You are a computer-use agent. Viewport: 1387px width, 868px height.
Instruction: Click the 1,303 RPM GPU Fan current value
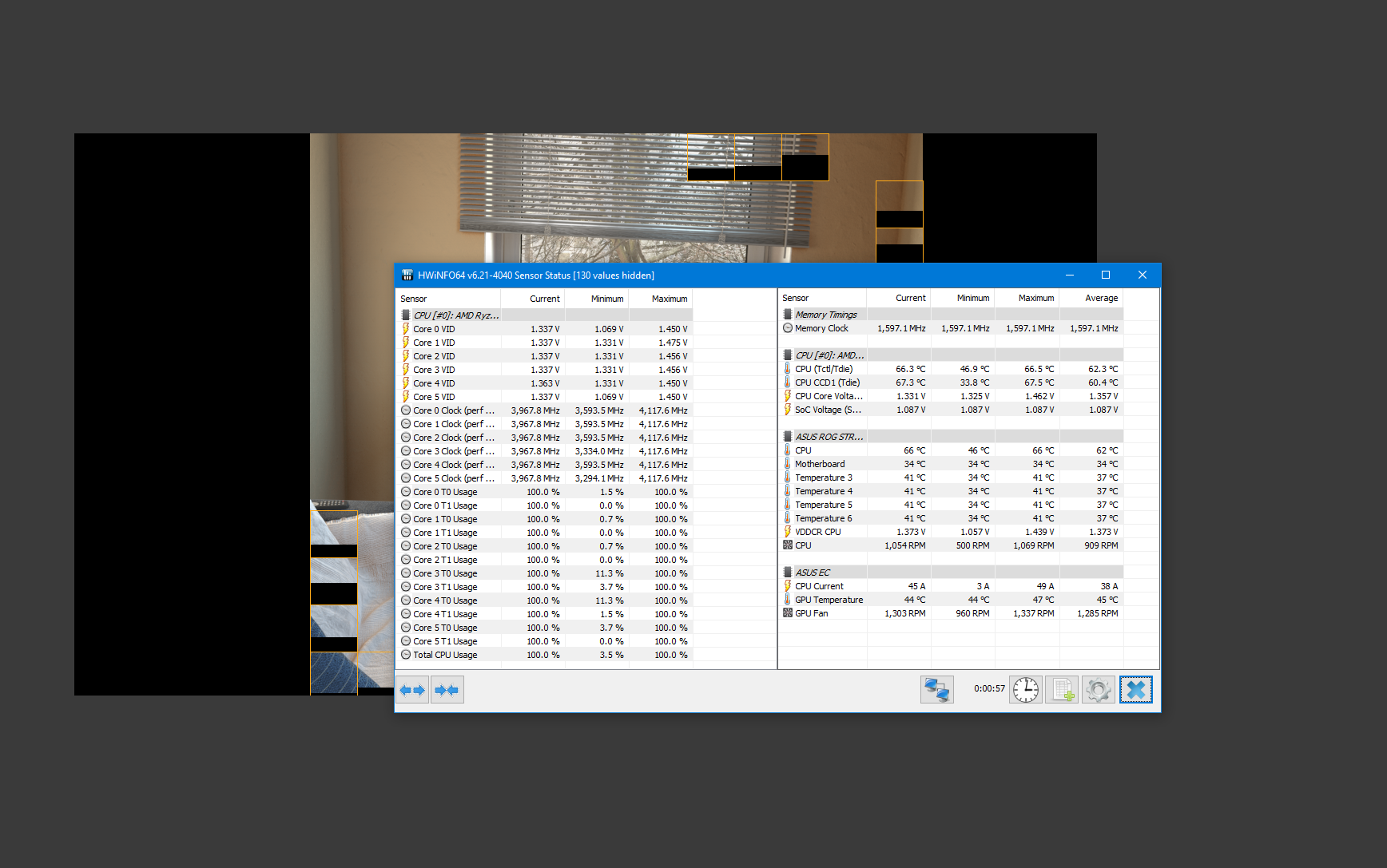(904, 613)
